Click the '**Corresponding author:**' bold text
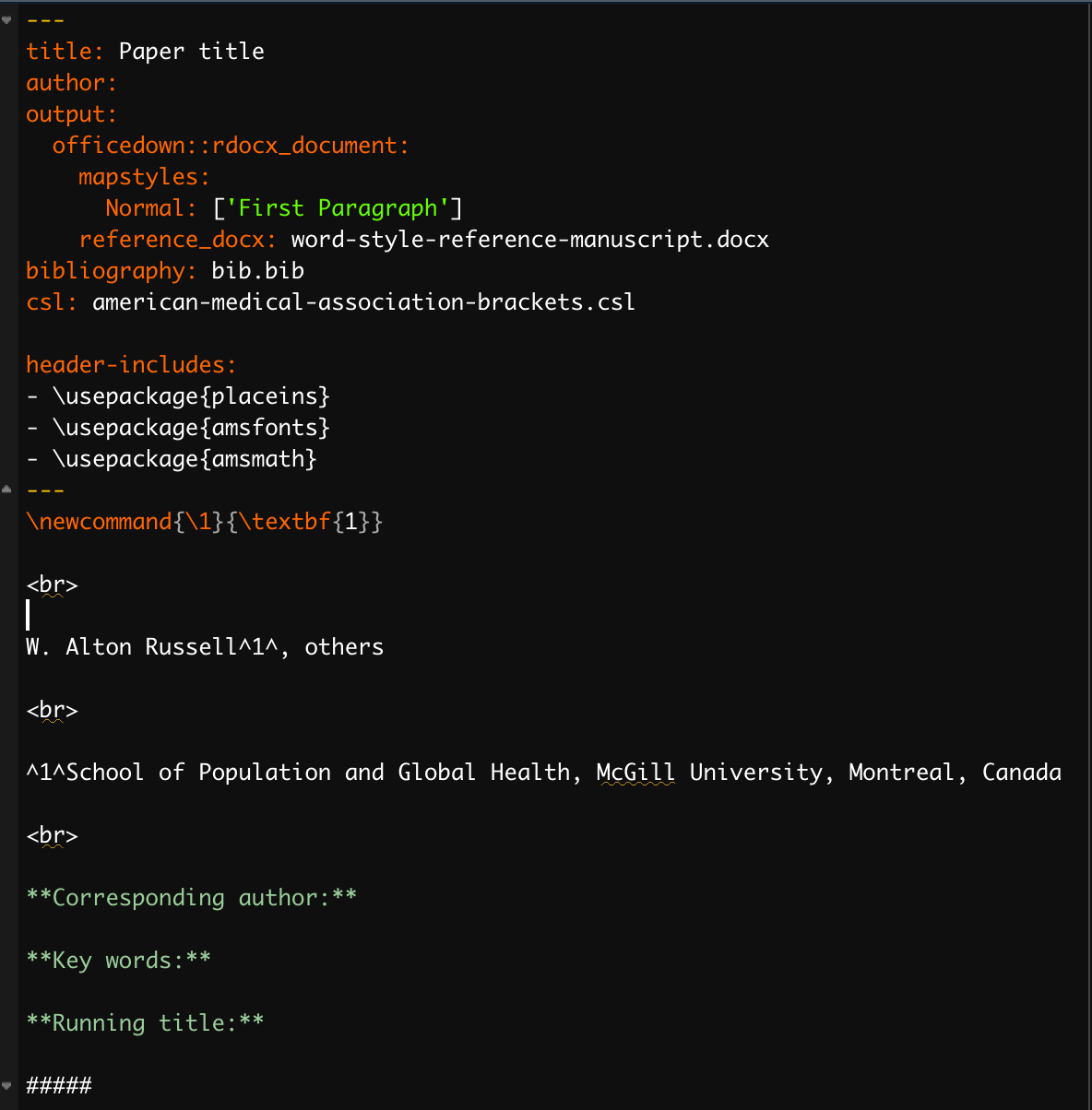The height and width of the screenshot is (1110, 1092). coord(191,898)
